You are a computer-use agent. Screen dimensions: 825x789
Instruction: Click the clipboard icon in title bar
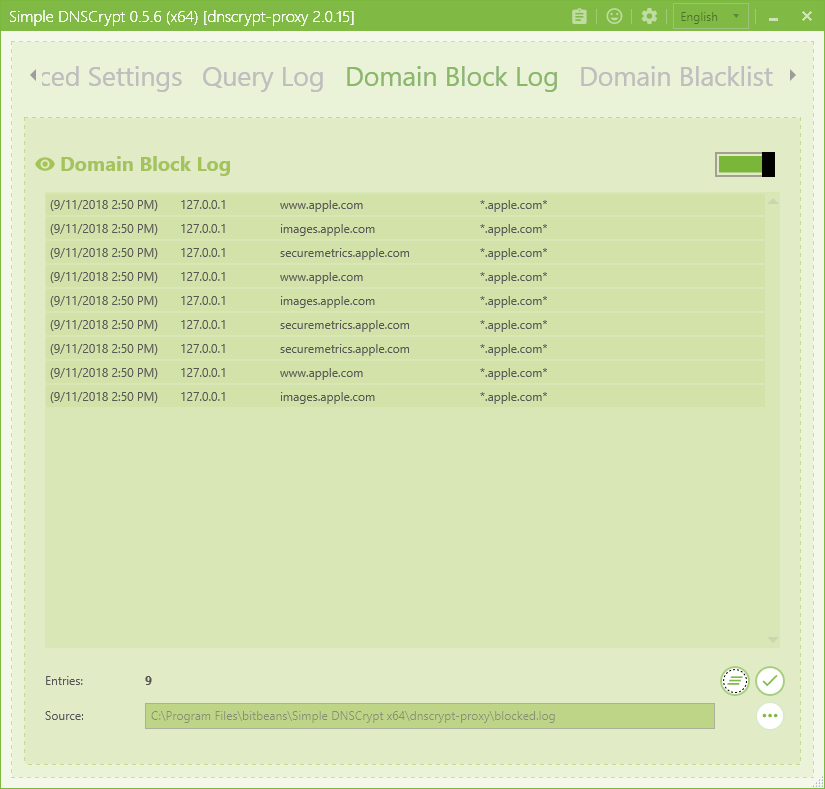click(579, 17)
